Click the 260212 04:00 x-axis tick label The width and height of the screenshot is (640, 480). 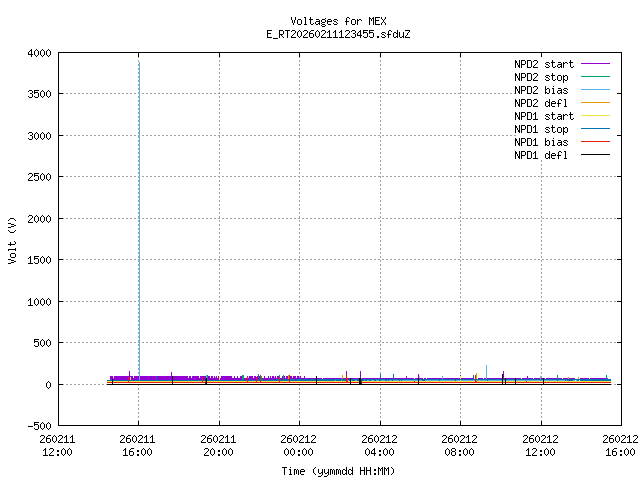379,445
